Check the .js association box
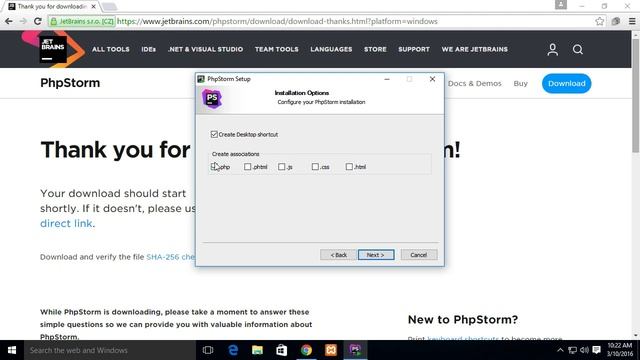 tap(282, 167)
